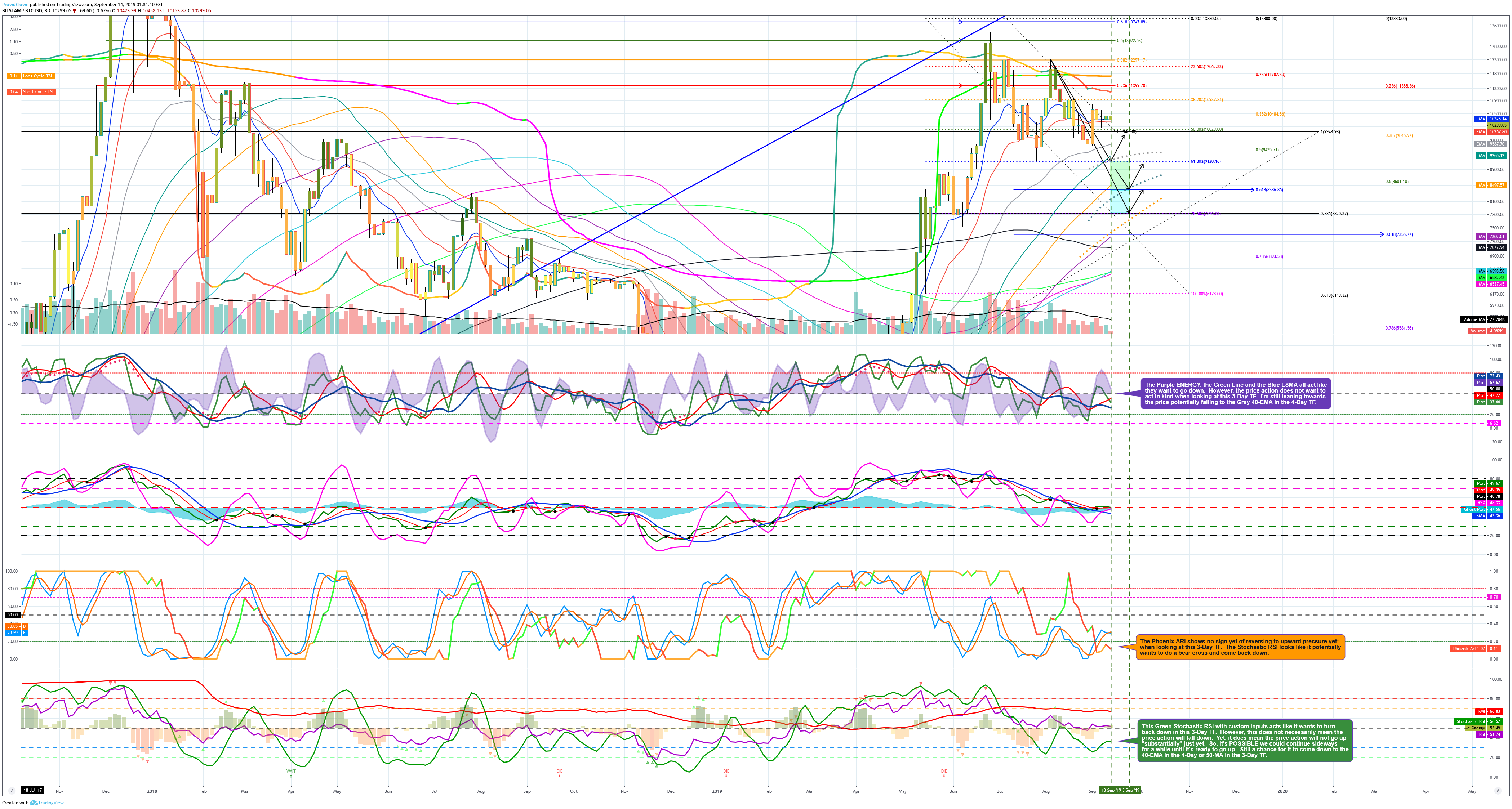Click the magenta MA 6537.45 price label

click(x=1491, y=284)
